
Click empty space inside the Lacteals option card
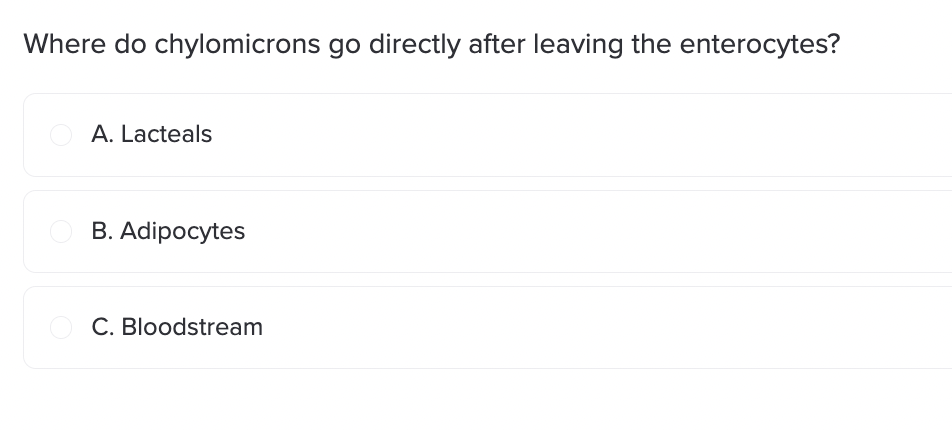pyautogui.click(x=577, y=135)
